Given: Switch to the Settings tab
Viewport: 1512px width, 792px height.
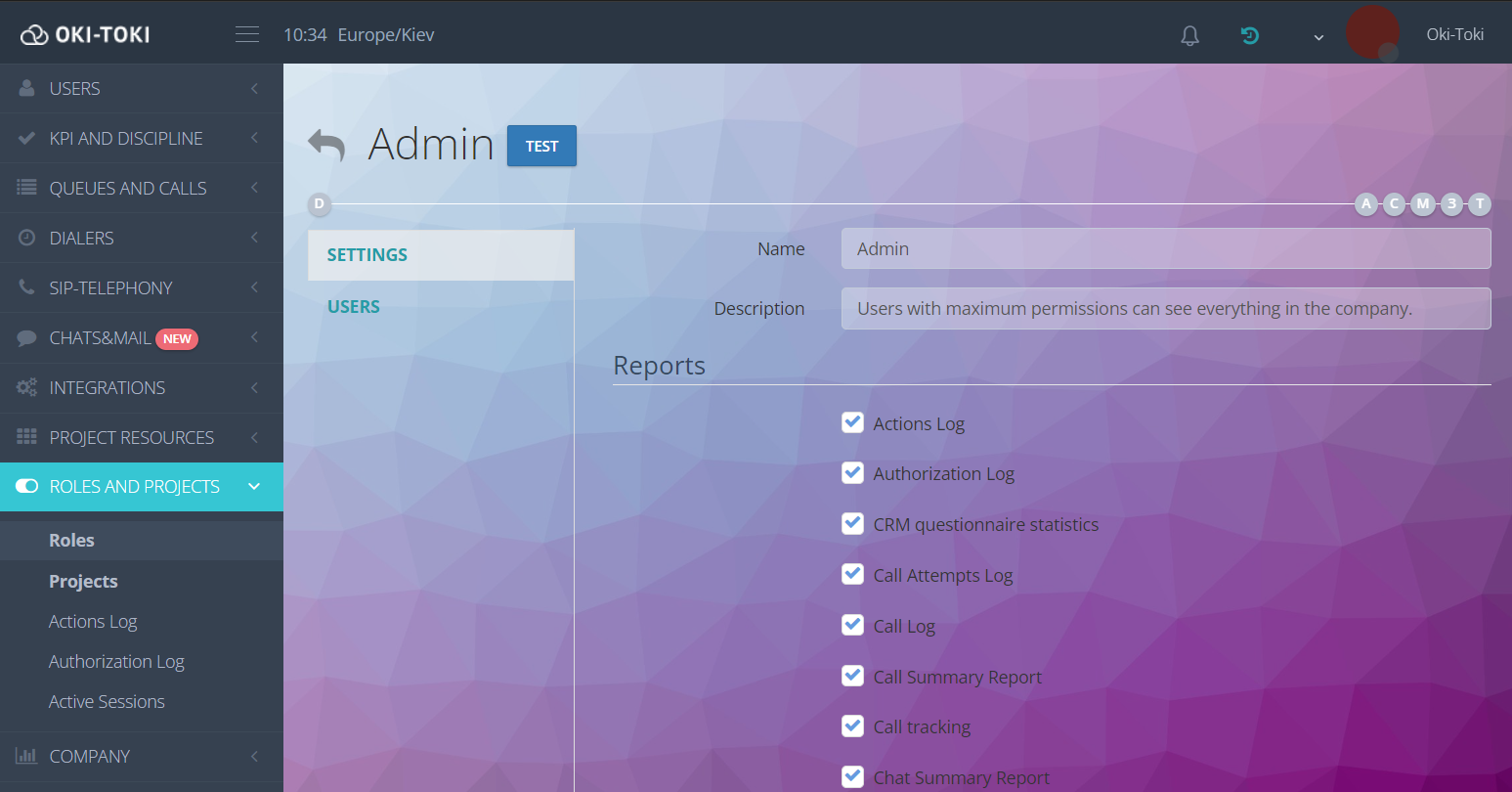Looking at the screenshot, I should click(441, 255).
